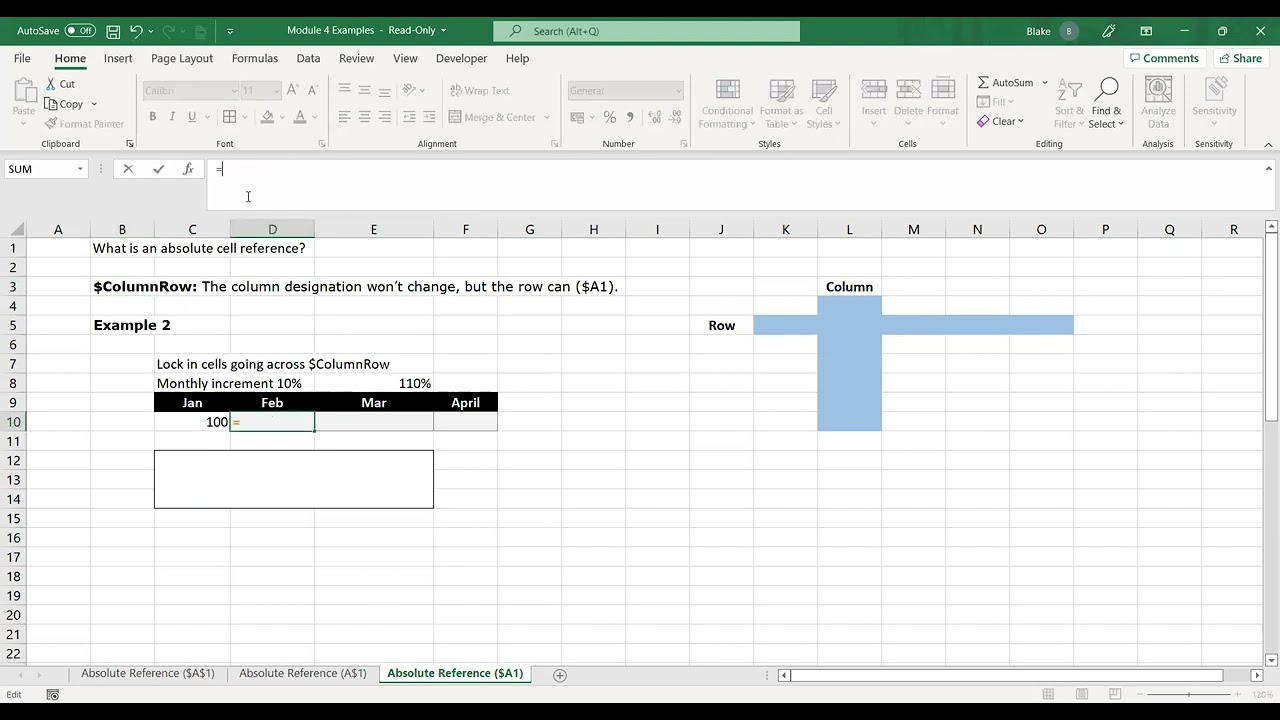The width and height of the screenshot is (1280, 720).
Task: Open Conditional Formatting menu
Action: (727, 103)
